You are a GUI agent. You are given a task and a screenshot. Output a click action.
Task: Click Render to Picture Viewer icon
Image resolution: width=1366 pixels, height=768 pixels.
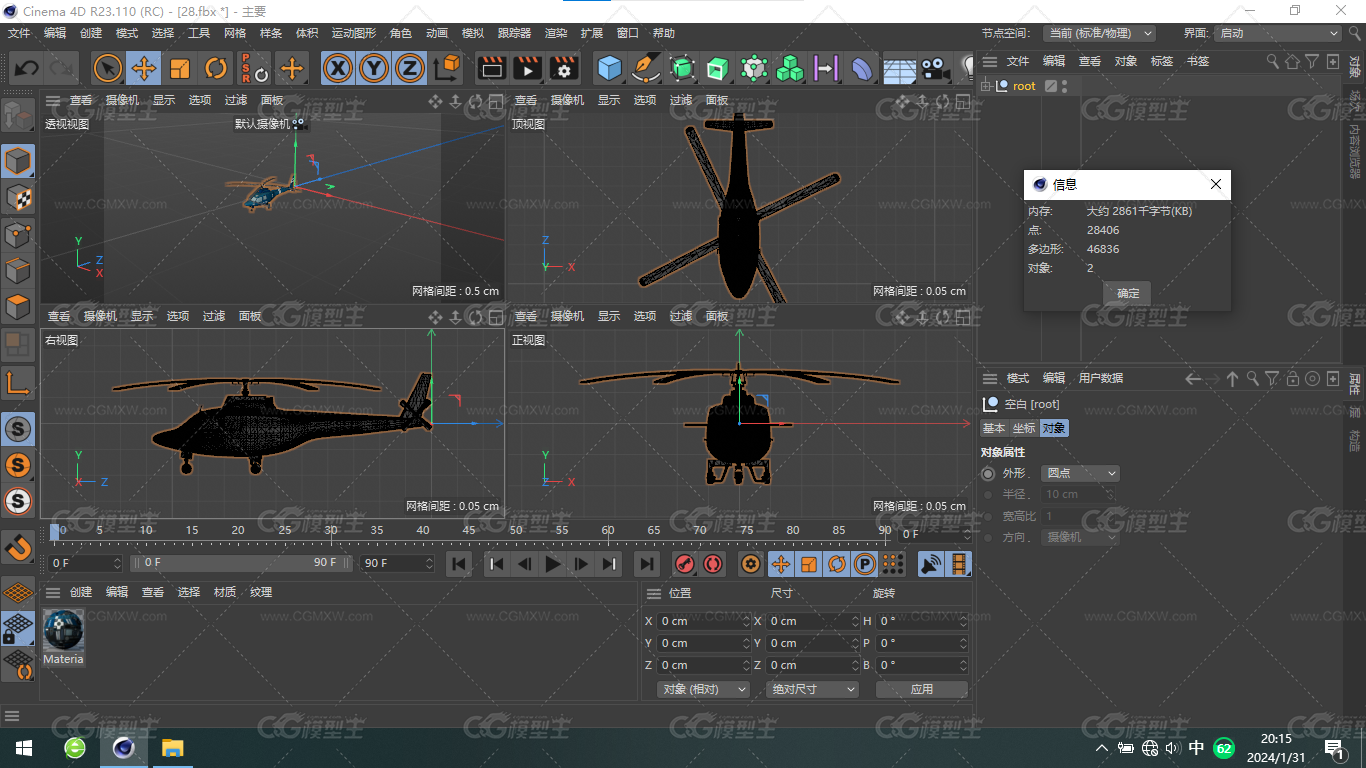click(527, 68)
